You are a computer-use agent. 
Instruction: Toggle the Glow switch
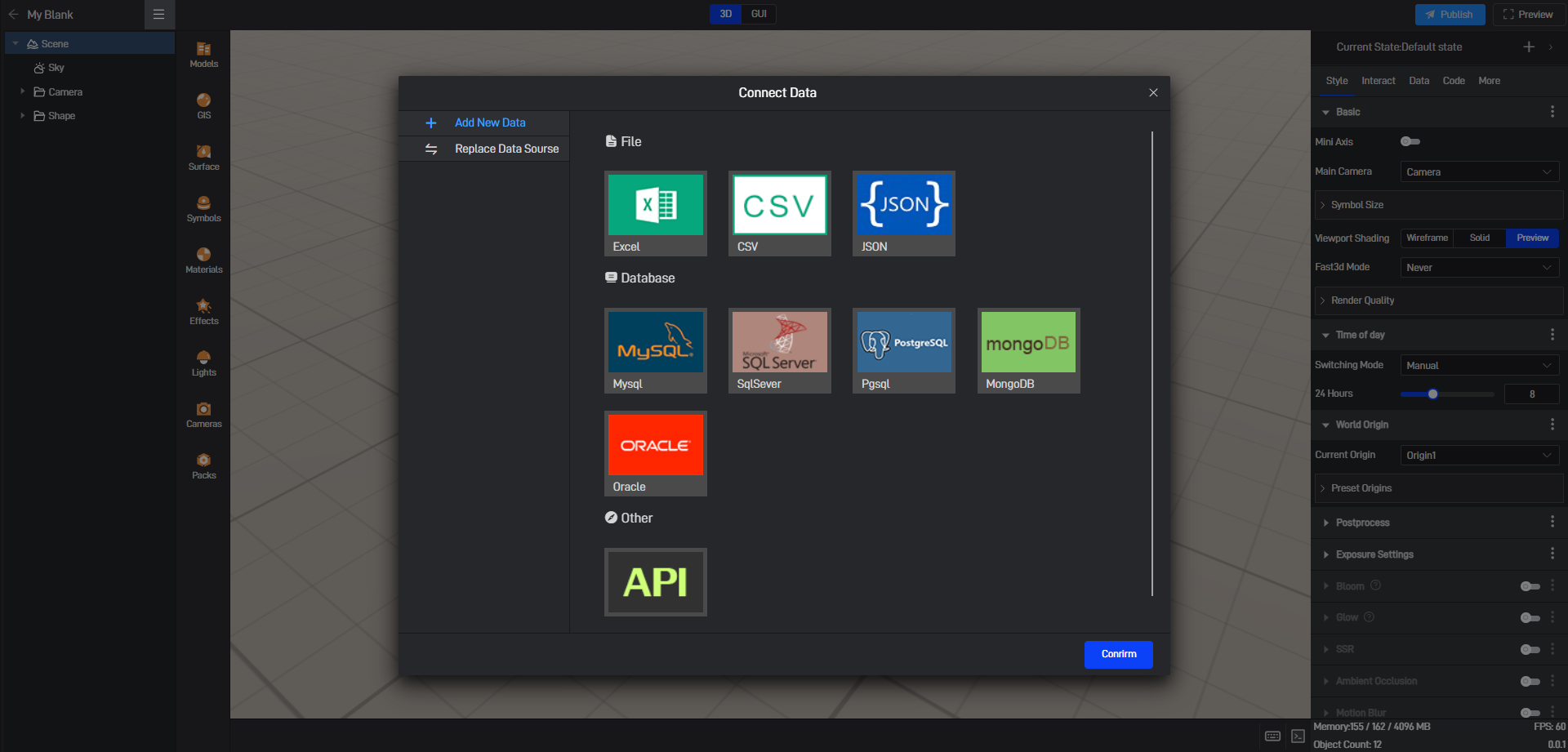[x=1530, y=618]
